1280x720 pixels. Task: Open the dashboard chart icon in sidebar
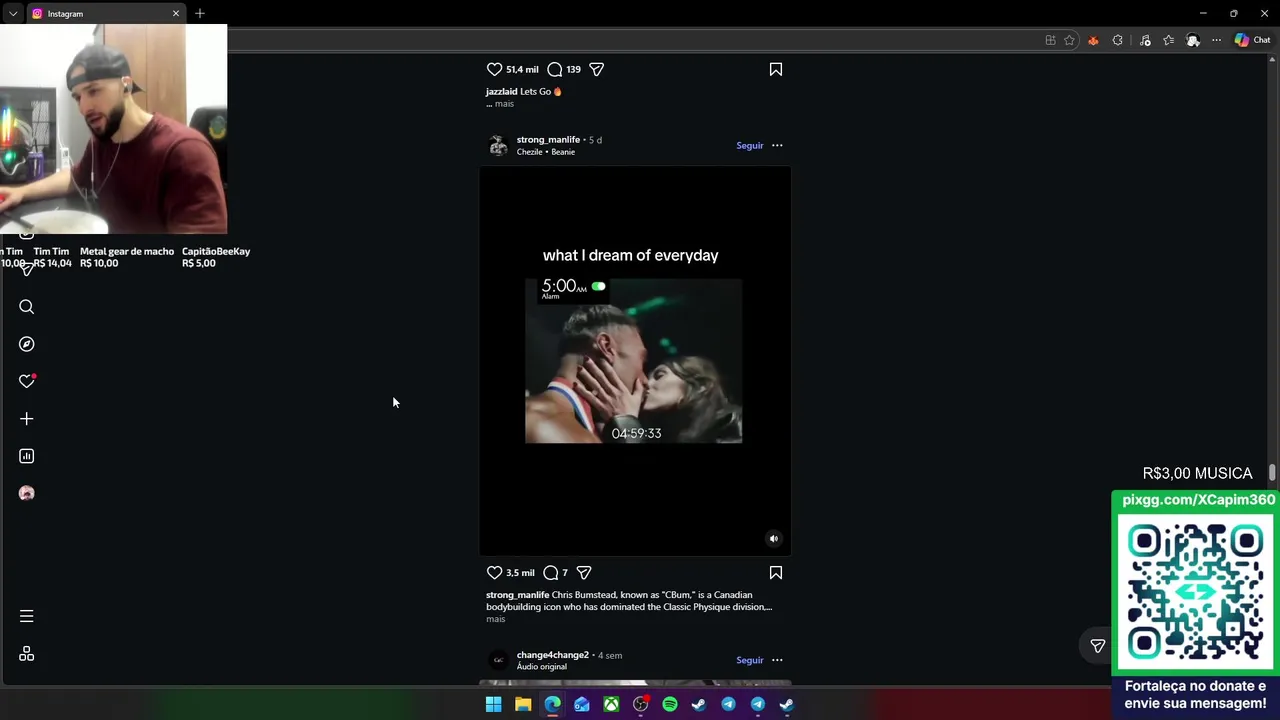27,456
